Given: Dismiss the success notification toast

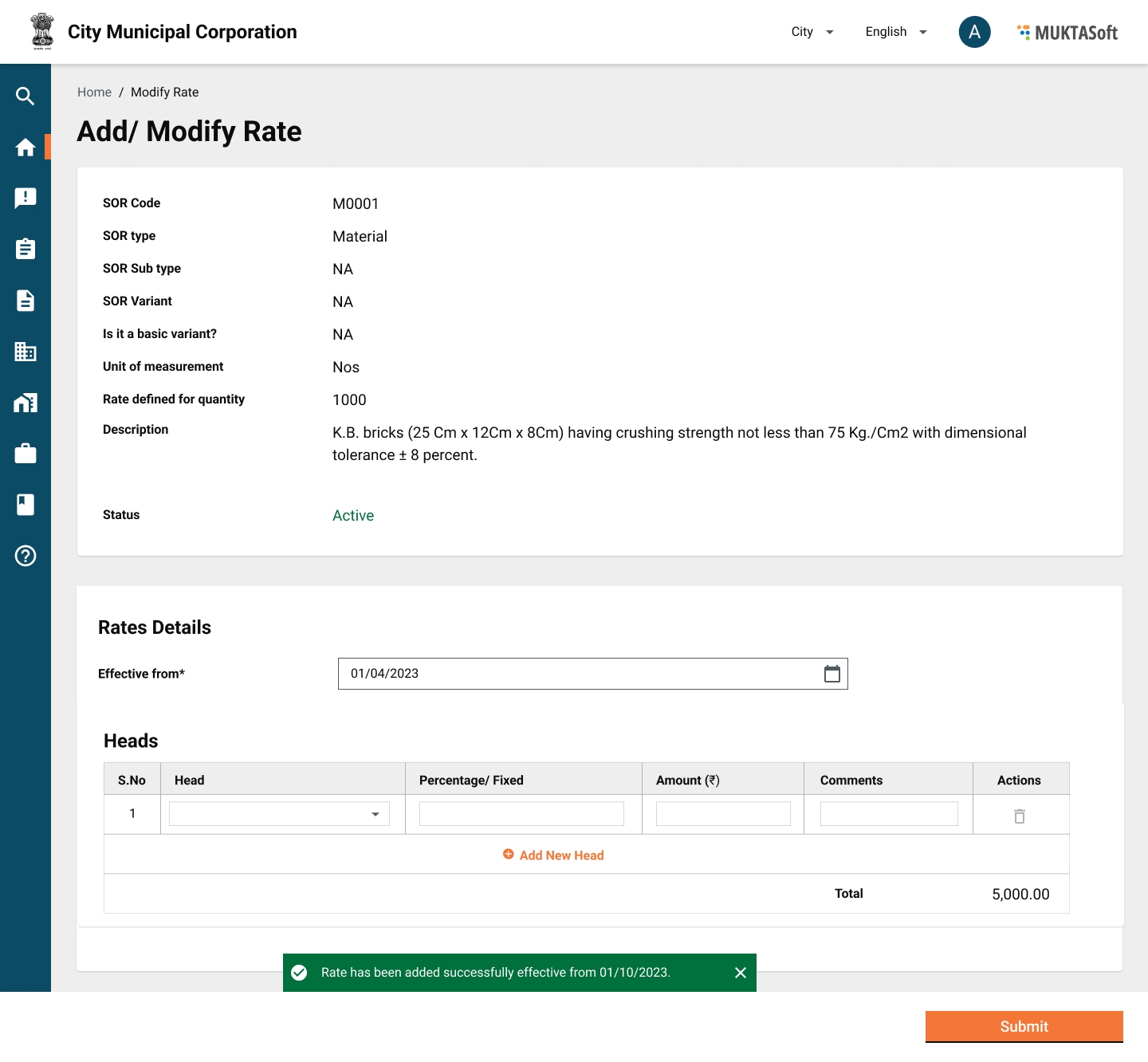Looking at the screenshot, I should pyautogui.click(x=740, y=973).
